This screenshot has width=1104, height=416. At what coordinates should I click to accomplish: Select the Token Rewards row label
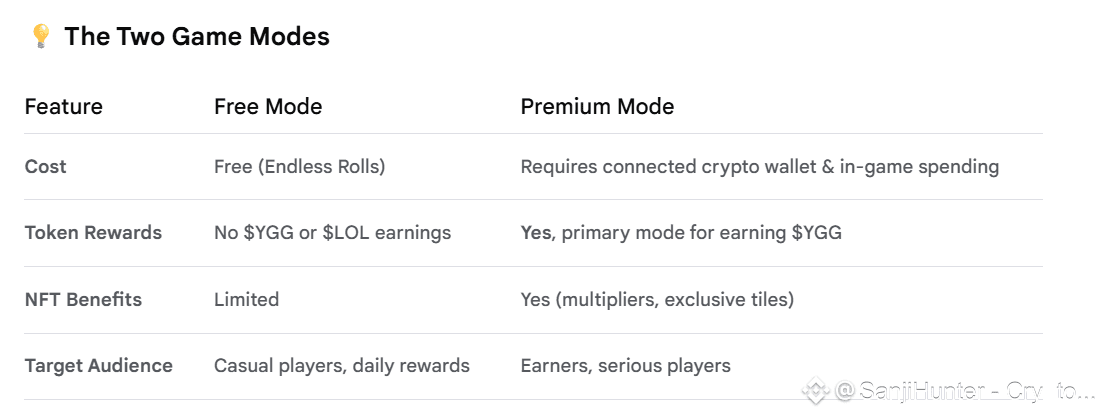pos(93,233)
